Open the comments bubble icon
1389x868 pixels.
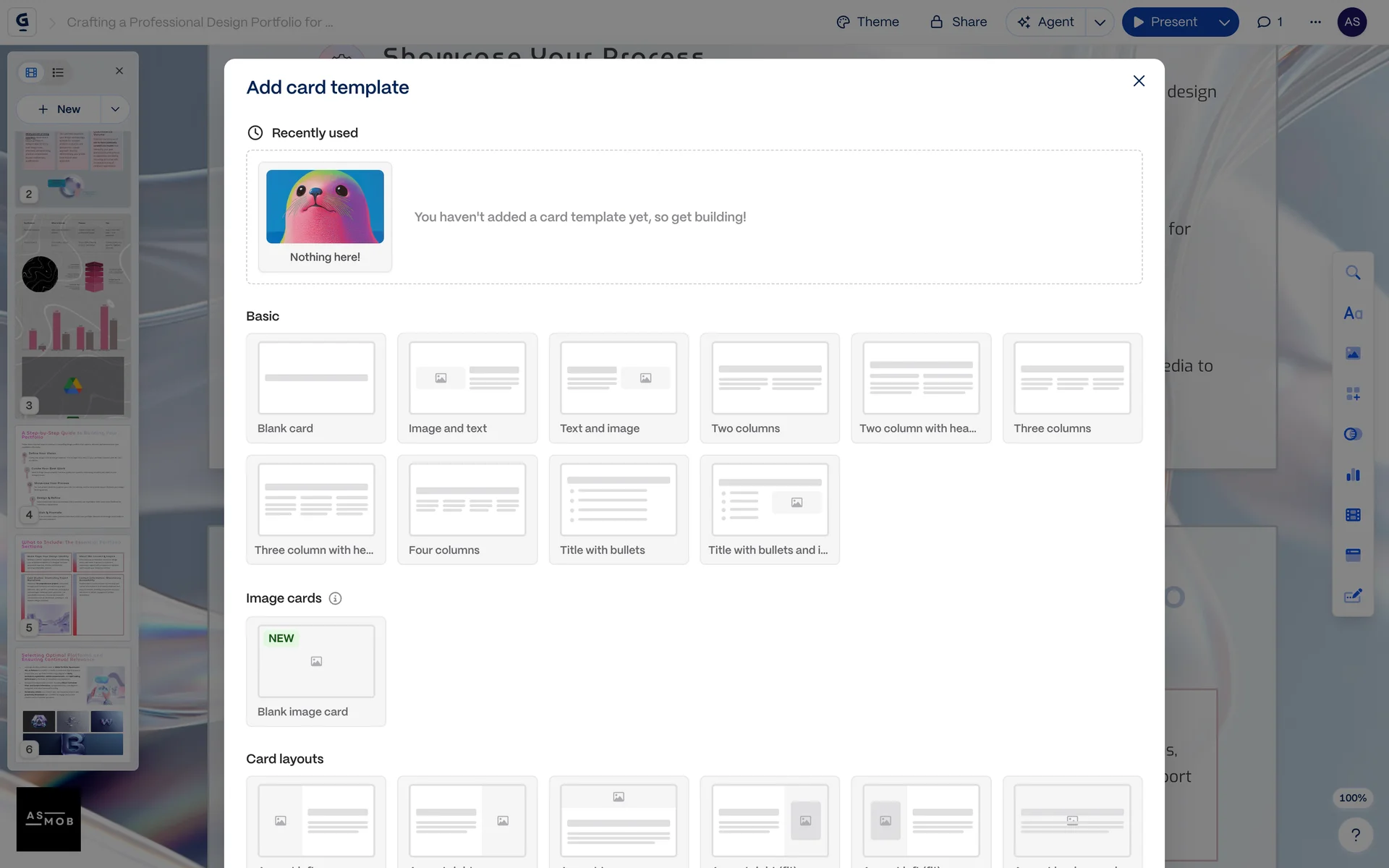pos(1270,22)
